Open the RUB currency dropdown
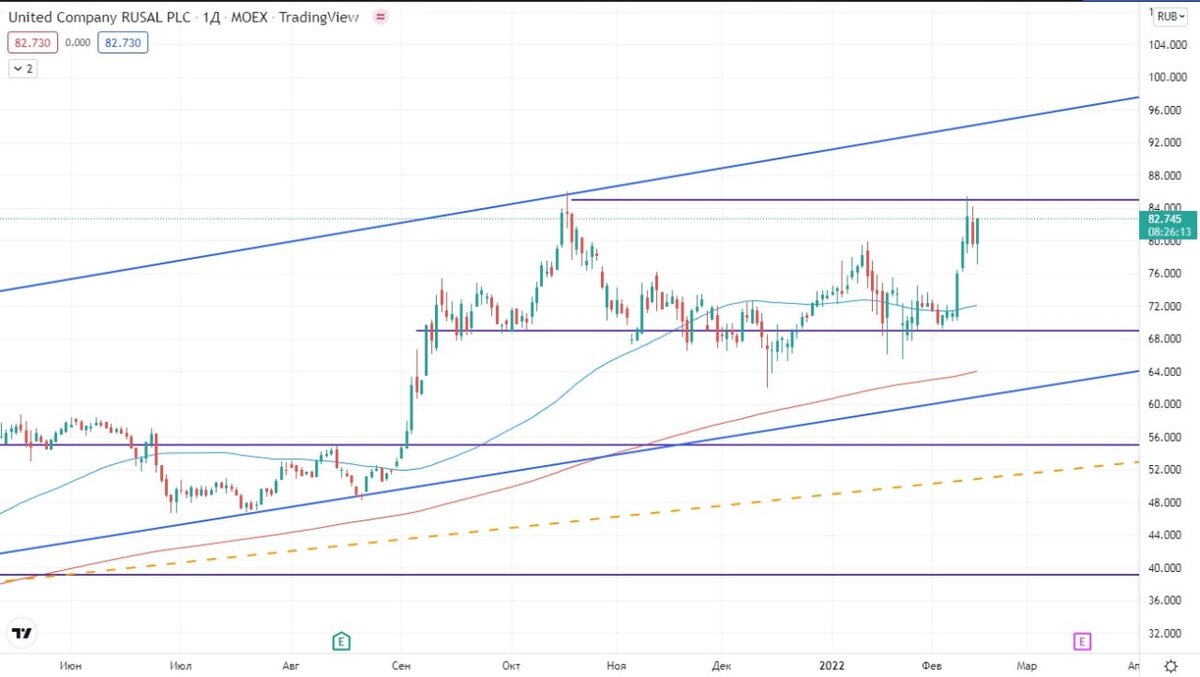 [x=1169, y=16]
